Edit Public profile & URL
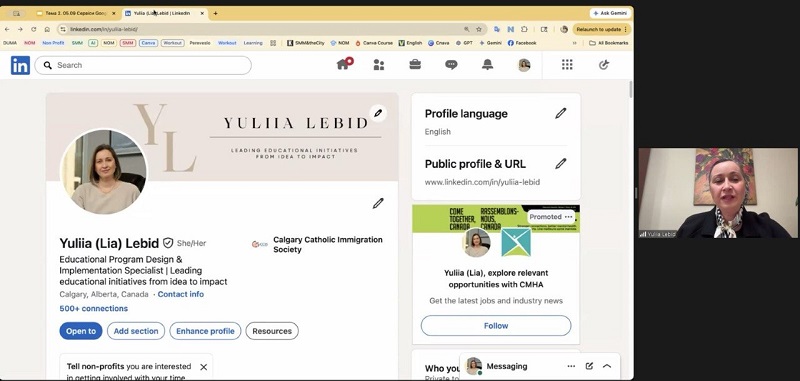Image resolution: width=800 pixels, height=381 pixels. pos(561,164)
